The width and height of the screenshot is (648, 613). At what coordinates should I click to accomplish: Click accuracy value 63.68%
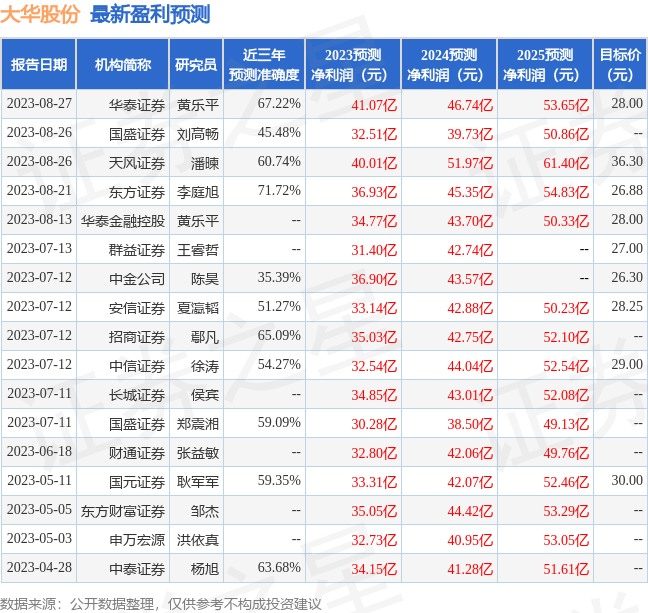[279, 567]
